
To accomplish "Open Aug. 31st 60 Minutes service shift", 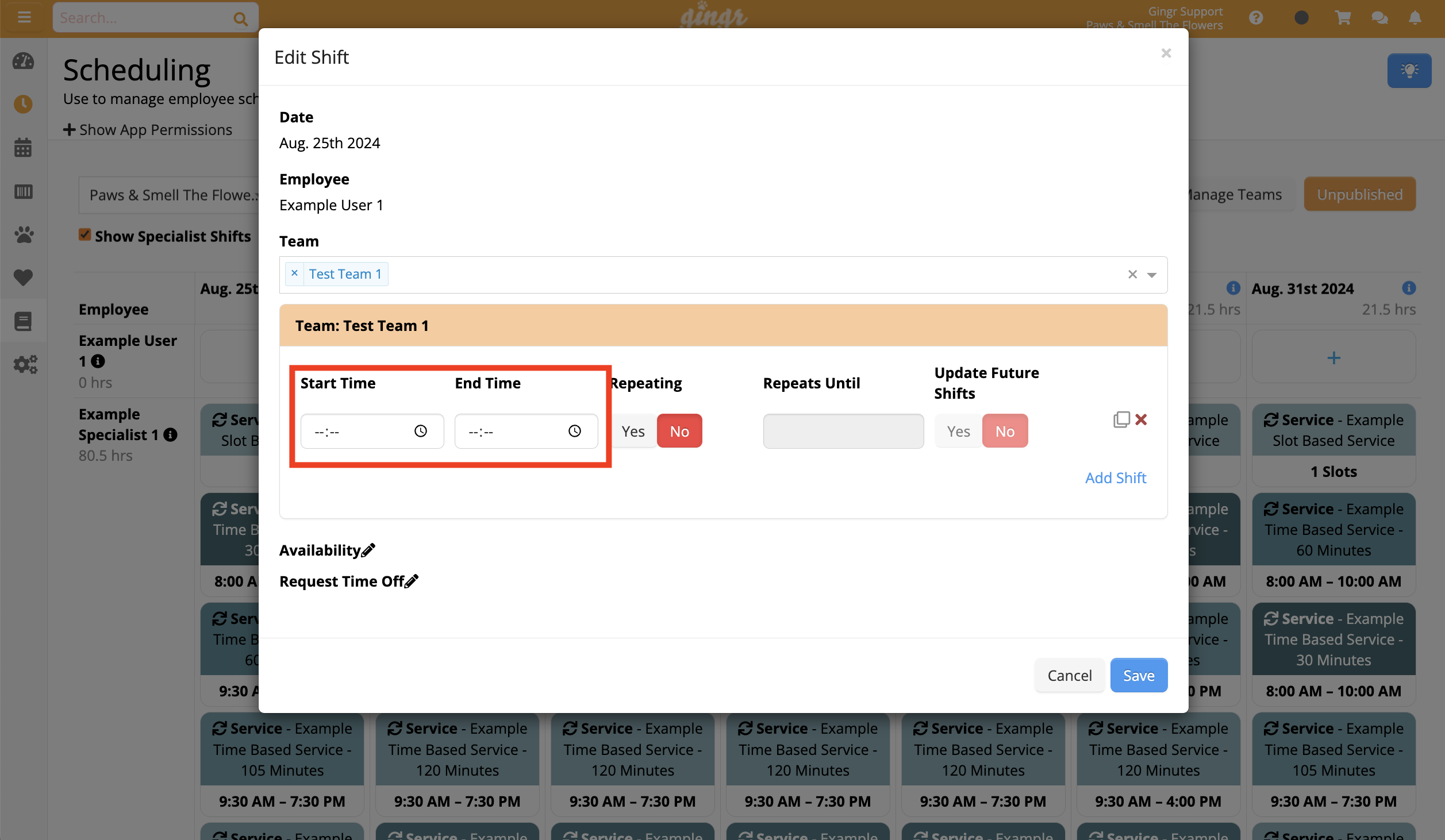I will [x=1334, y=544].
